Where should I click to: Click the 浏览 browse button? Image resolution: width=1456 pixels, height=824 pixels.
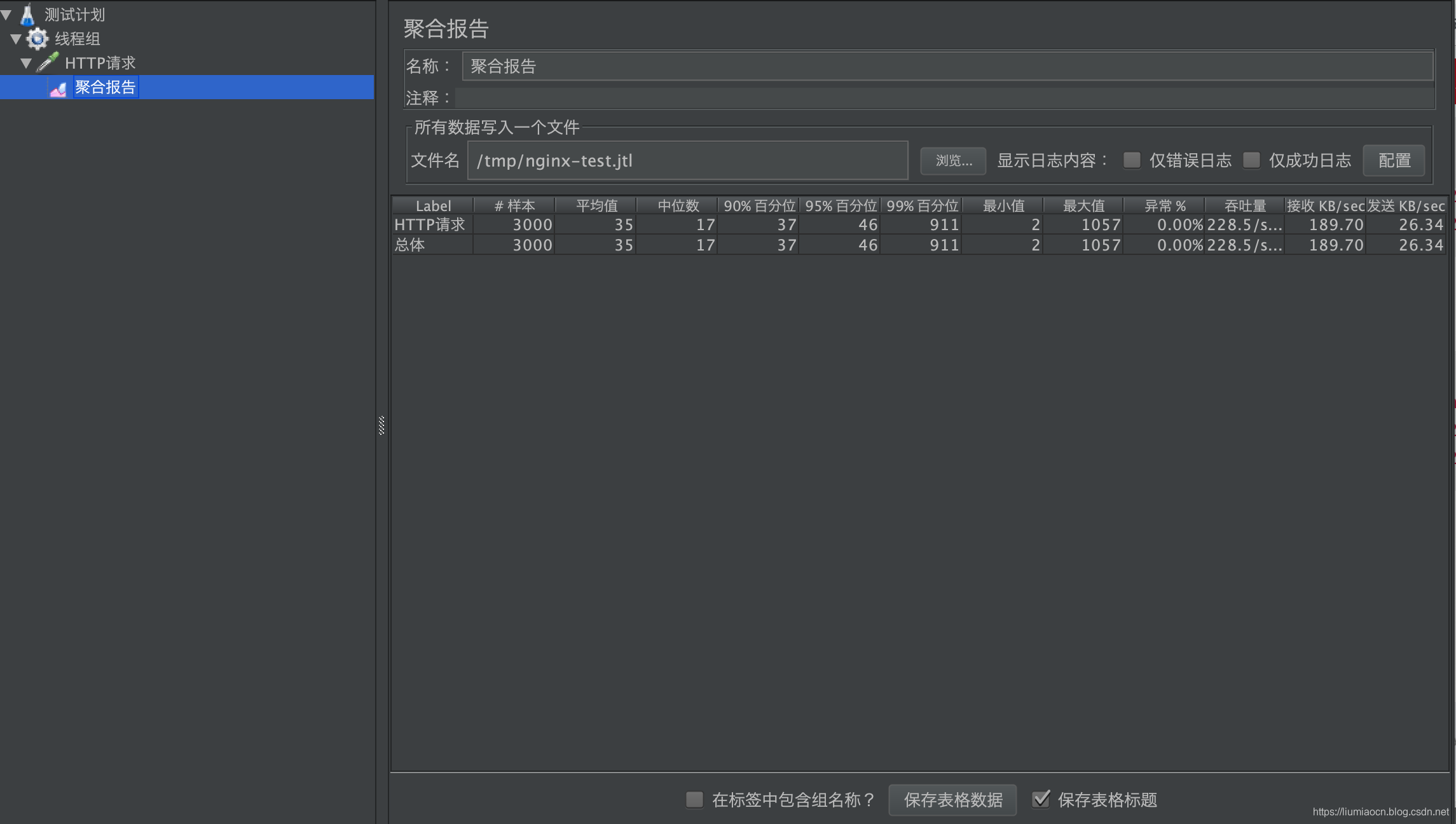(953, 161)
